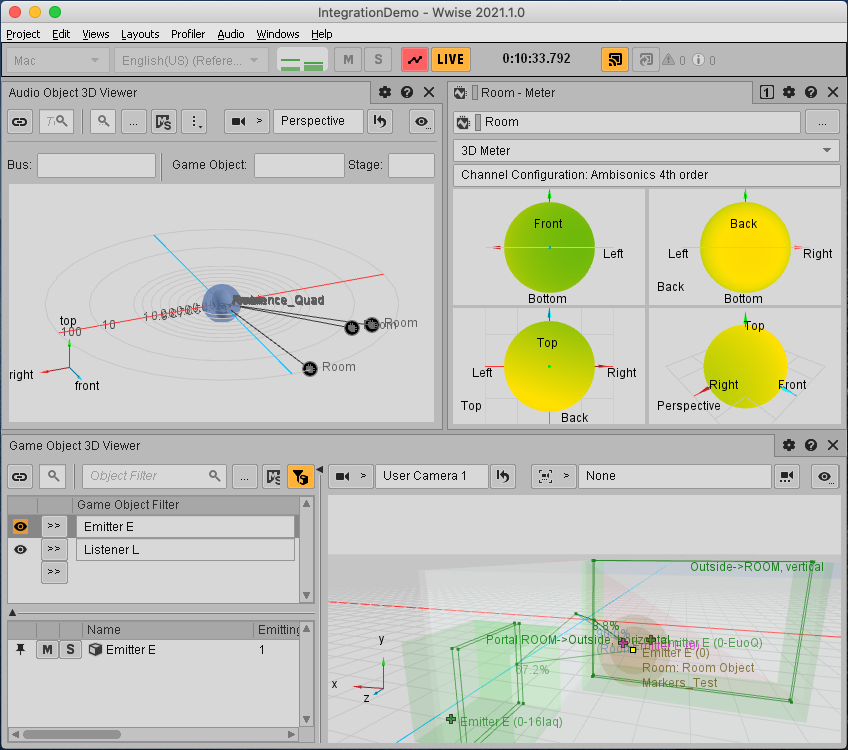Reset the Perspective camera in Audio Object viewer

click(x=379, y=121)
